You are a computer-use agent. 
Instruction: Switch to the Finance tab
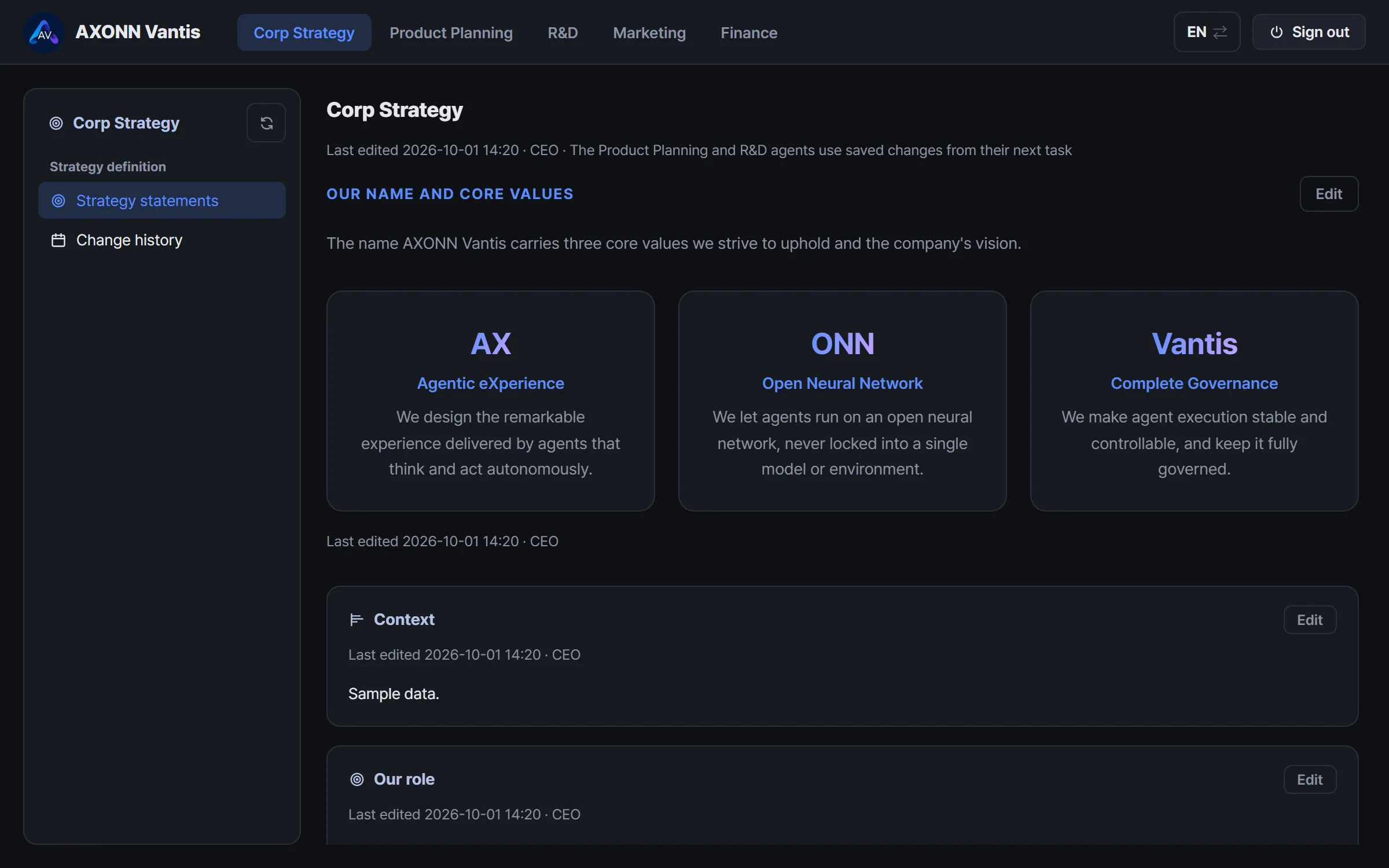pos(749,32)
